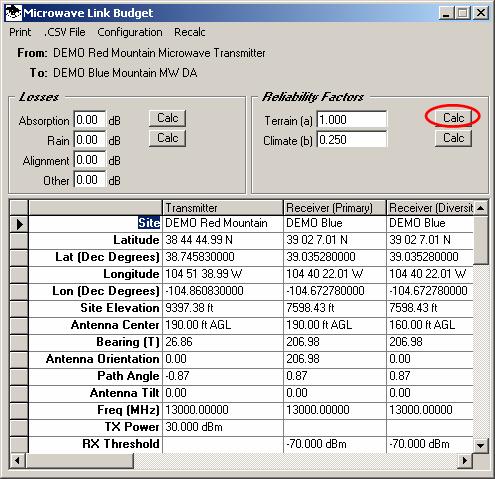Click into the Terrain (a) value field

(x=352, y=119)
